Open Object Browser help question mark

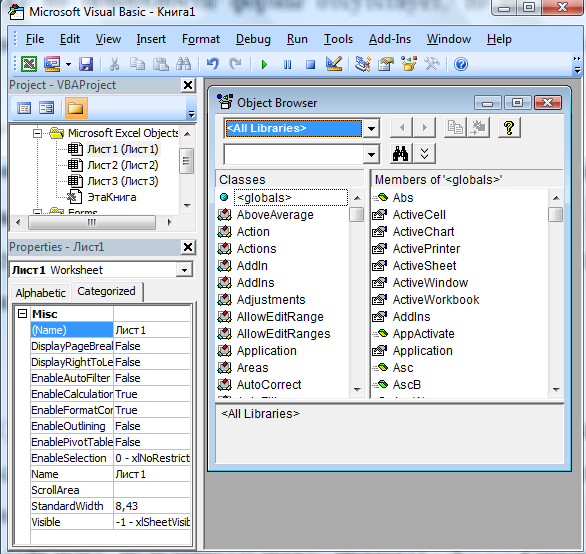tap(509, 127)
